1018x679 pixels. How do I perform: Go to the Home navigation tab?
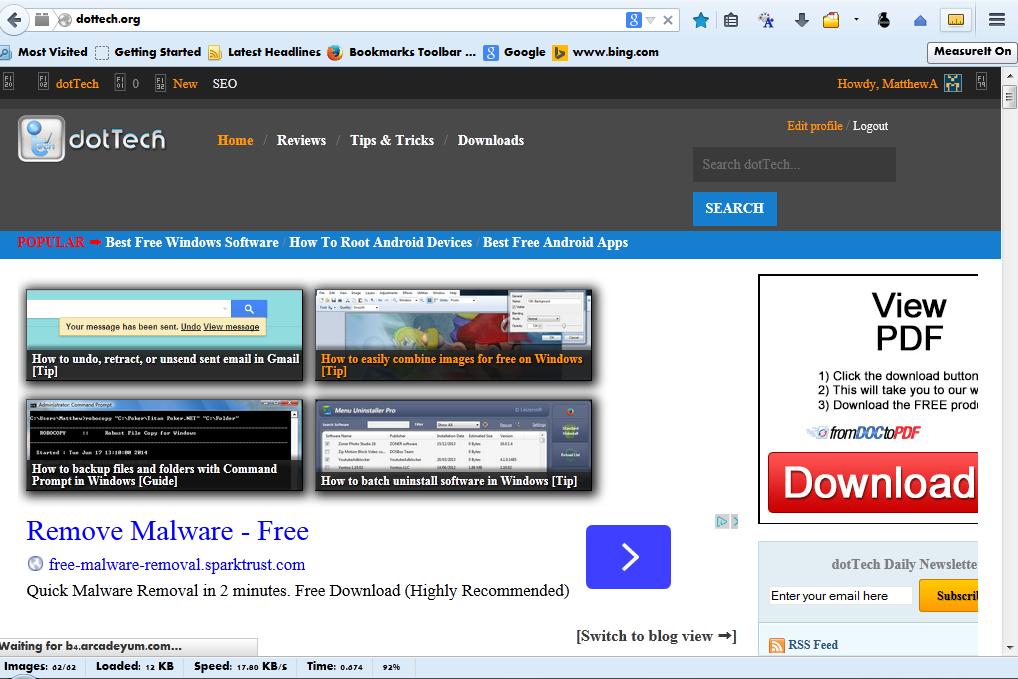(x=235, y=140)
